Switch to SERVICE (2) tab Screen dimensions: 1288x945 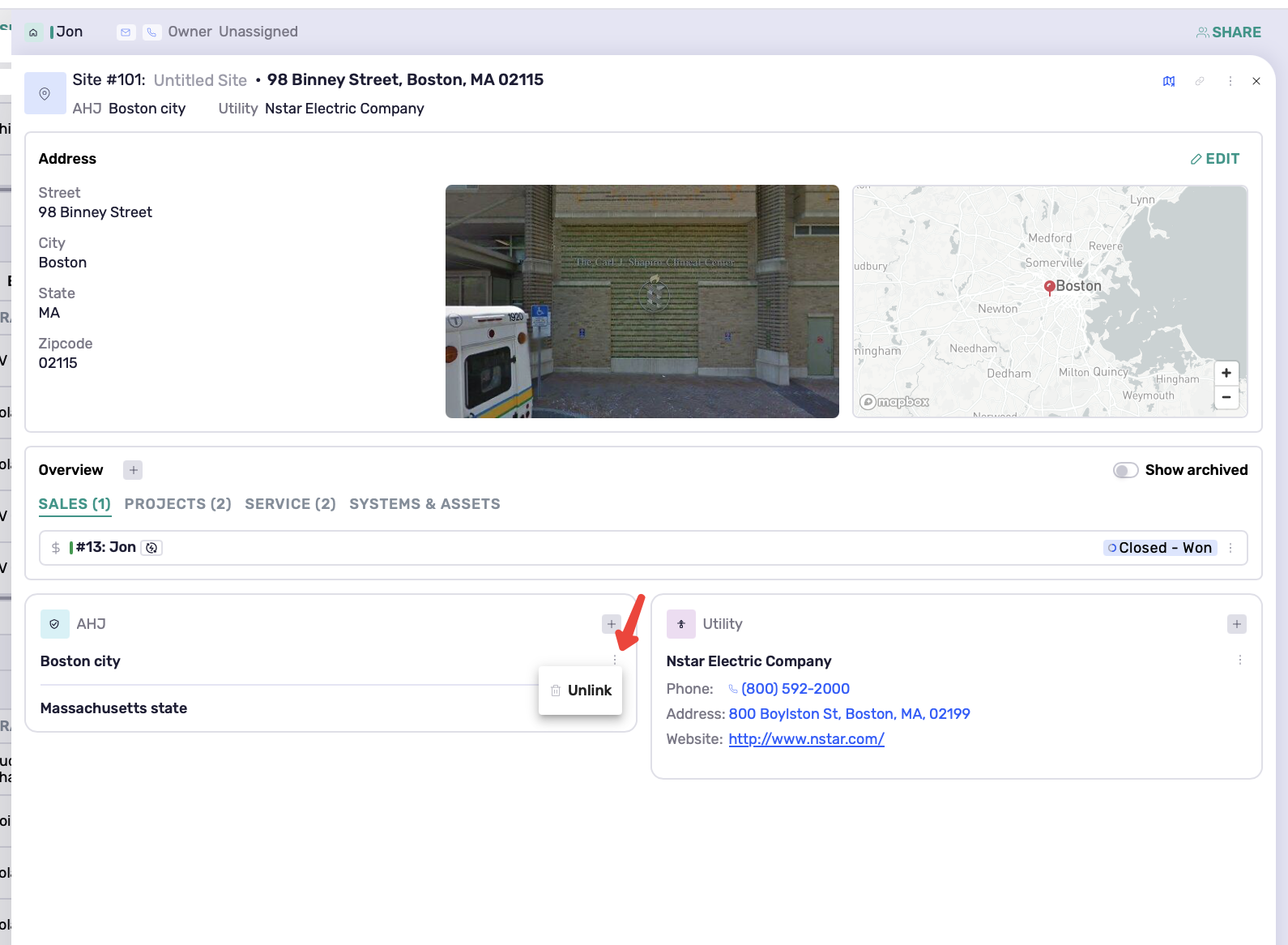click(x=291, y=504)
